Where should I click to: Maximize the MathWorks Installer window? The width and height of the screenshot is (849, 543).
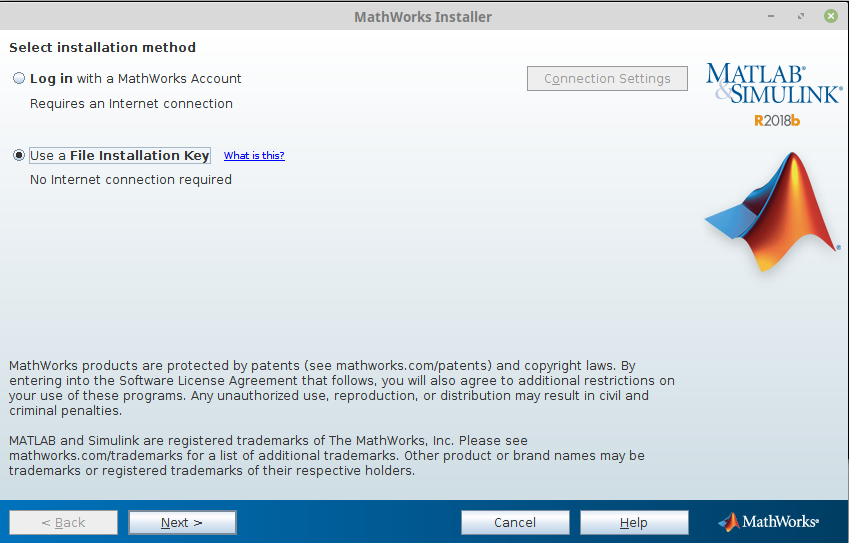(x=800, y=17)
